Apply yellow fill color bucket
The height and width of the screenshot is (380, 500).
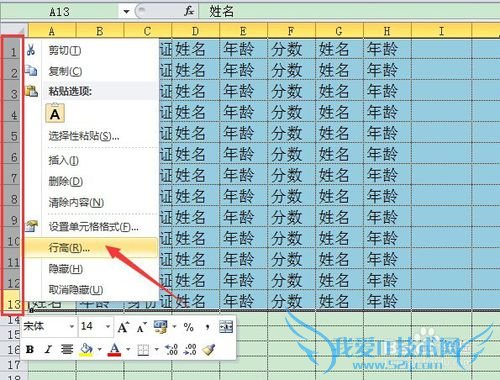tap(86, 350)
